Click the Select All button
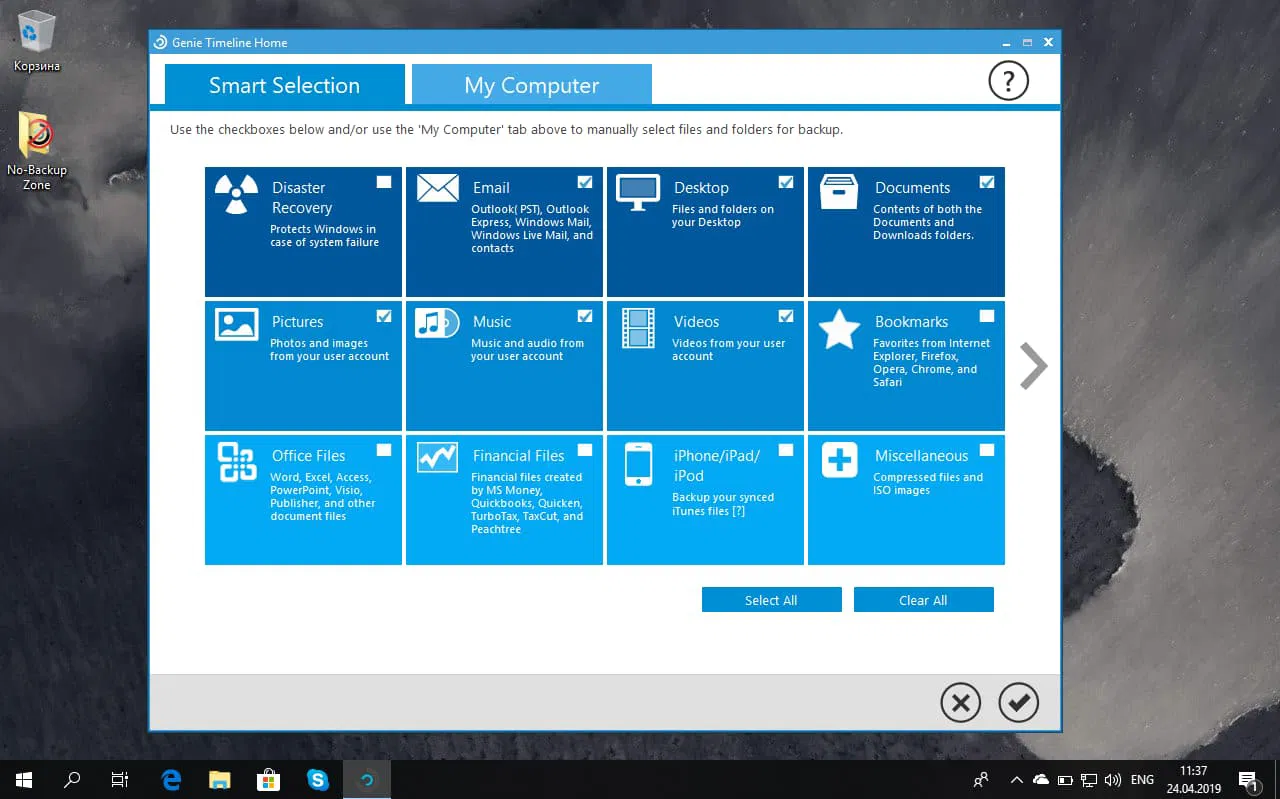 (x=771, y=600)
